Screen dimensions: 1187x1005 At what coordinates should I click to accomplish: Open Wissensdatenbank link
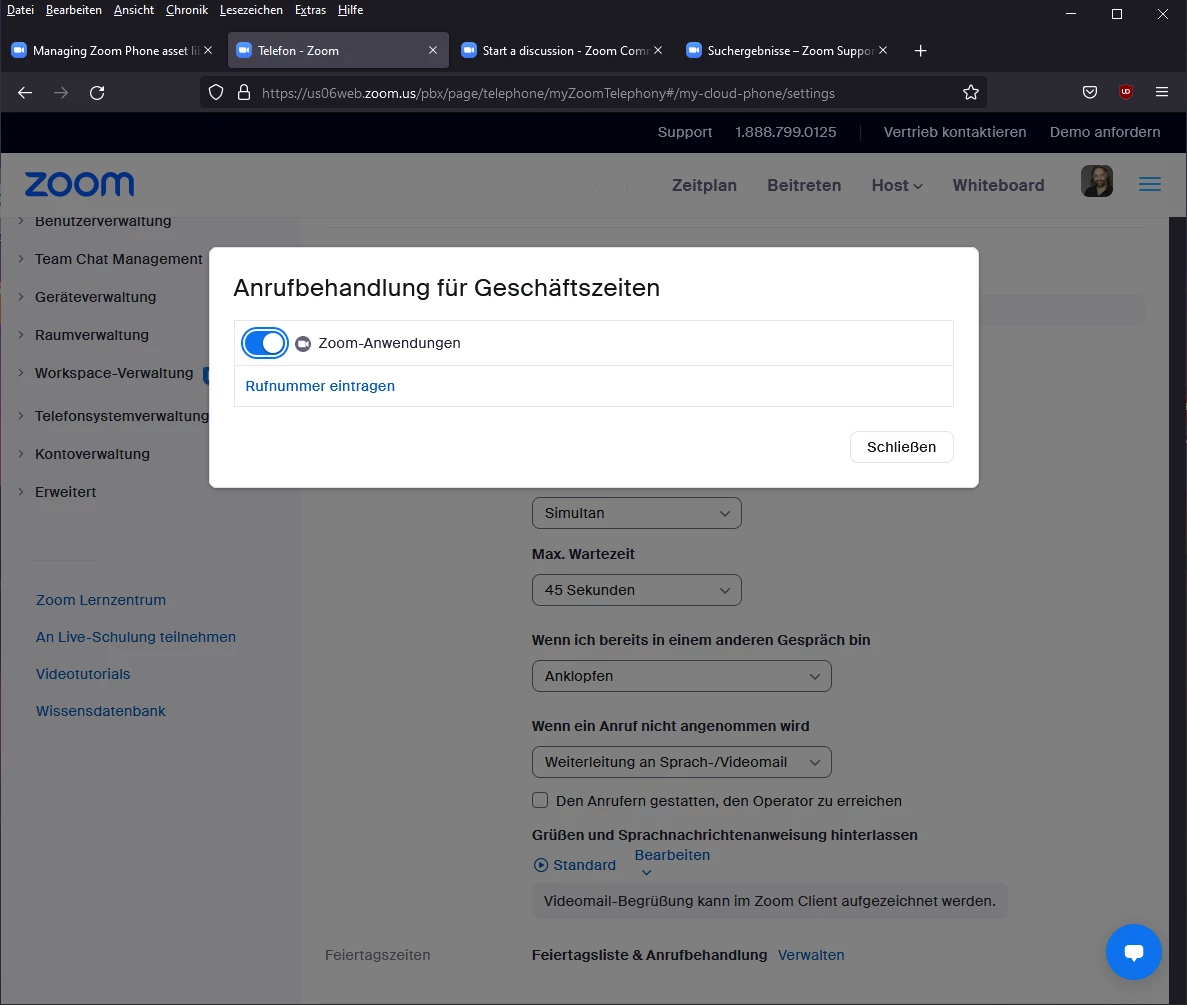click(101, 711)
